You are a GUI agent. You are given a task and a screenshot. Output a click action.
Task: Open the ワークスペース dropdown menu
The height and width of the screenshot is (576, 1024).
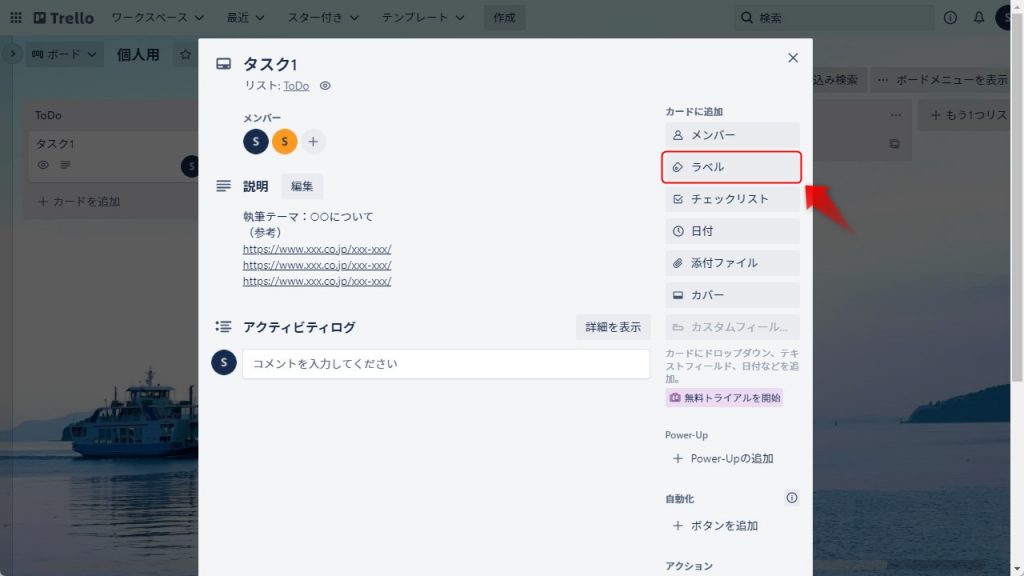click(157, 18)
